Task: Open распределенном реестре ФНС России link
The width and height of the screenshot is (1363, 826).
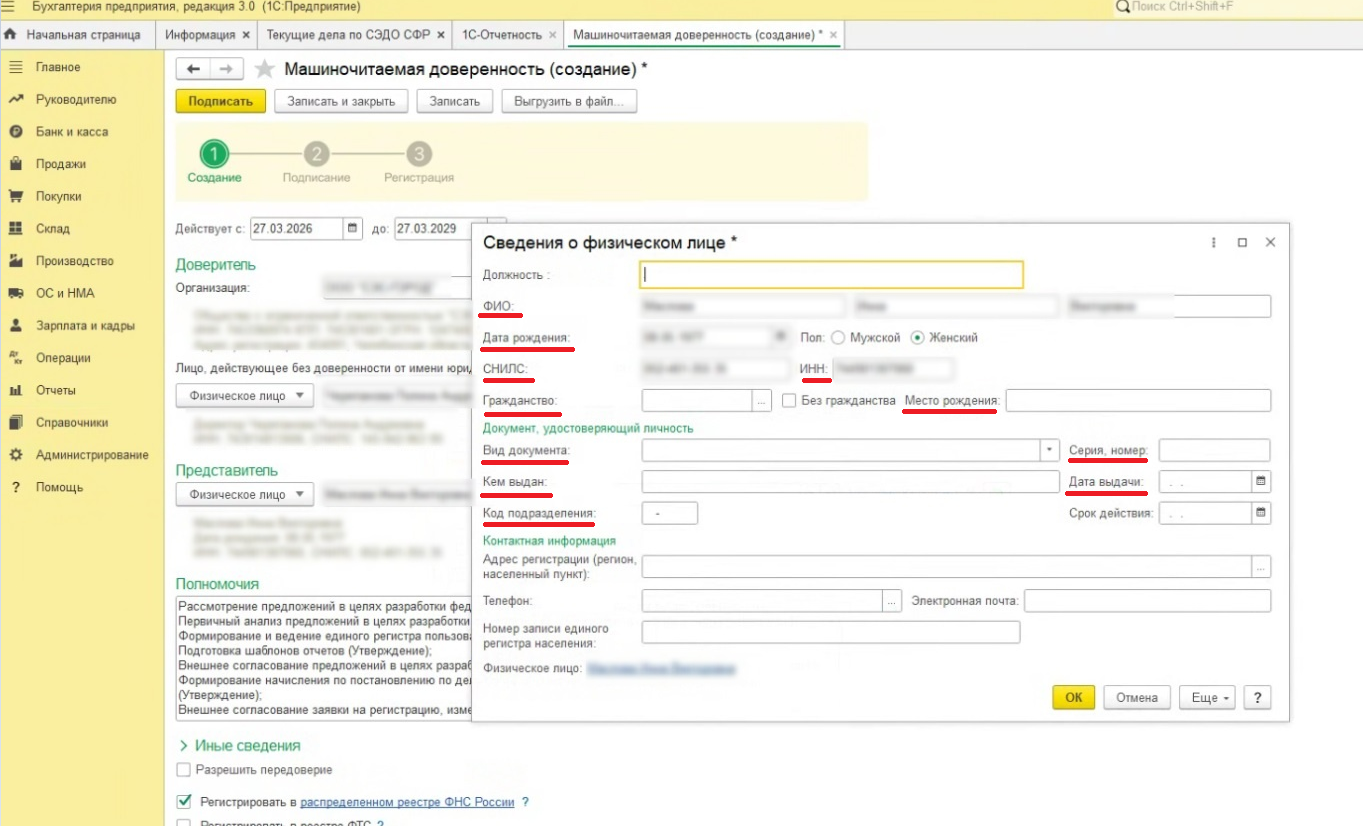Action: 407,802
